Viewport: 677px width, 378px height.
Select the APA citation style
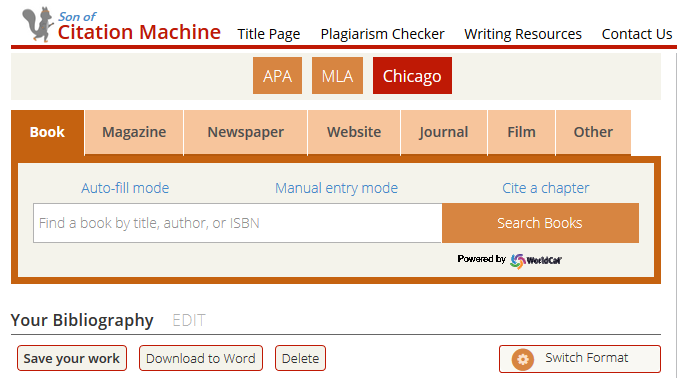pyautogui.click(x=277, y=76)
